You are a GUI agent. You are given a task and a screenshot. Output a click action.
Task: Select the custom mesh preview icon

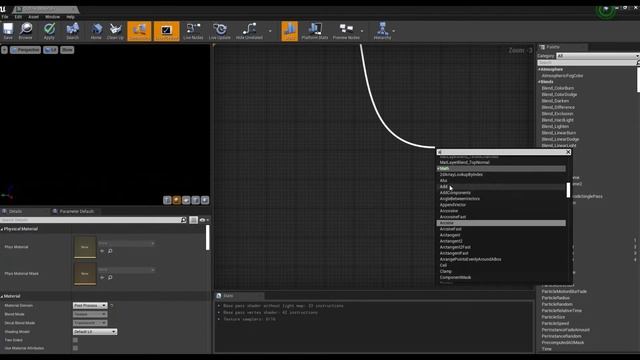tap(205, 200)
